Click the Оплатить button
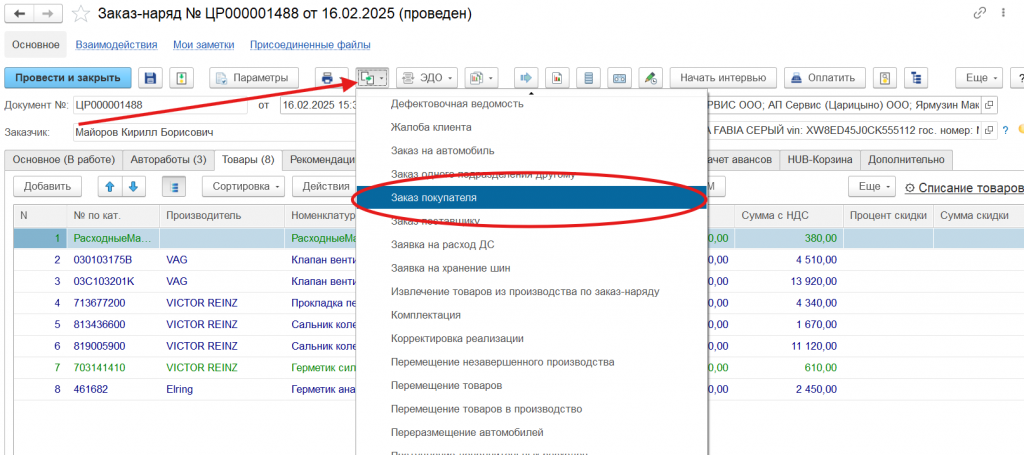1024x455 pixels. pyautogui.click(x=825, y=78)
